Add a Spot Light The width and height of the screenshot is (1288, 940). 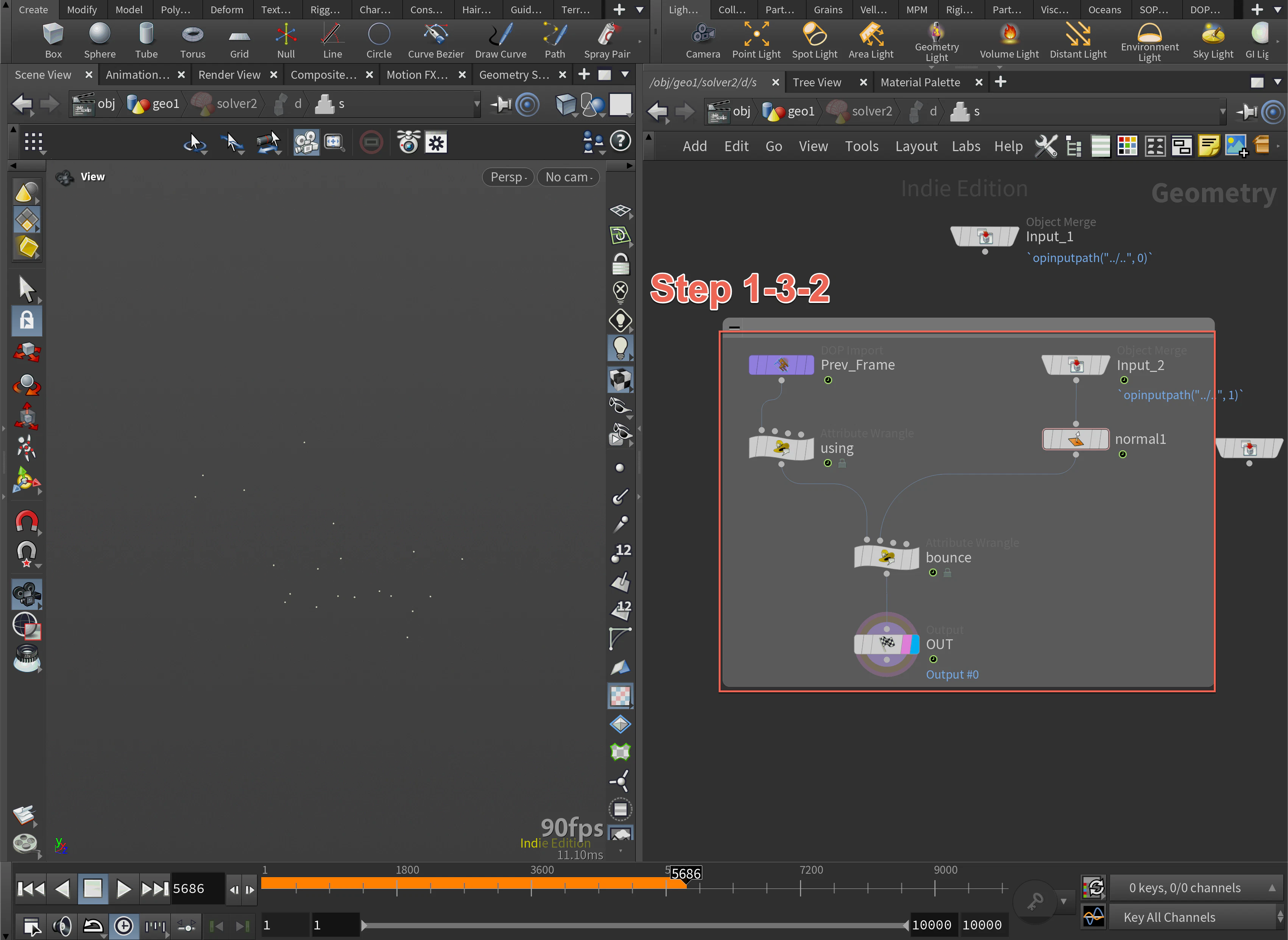(814, 41)
